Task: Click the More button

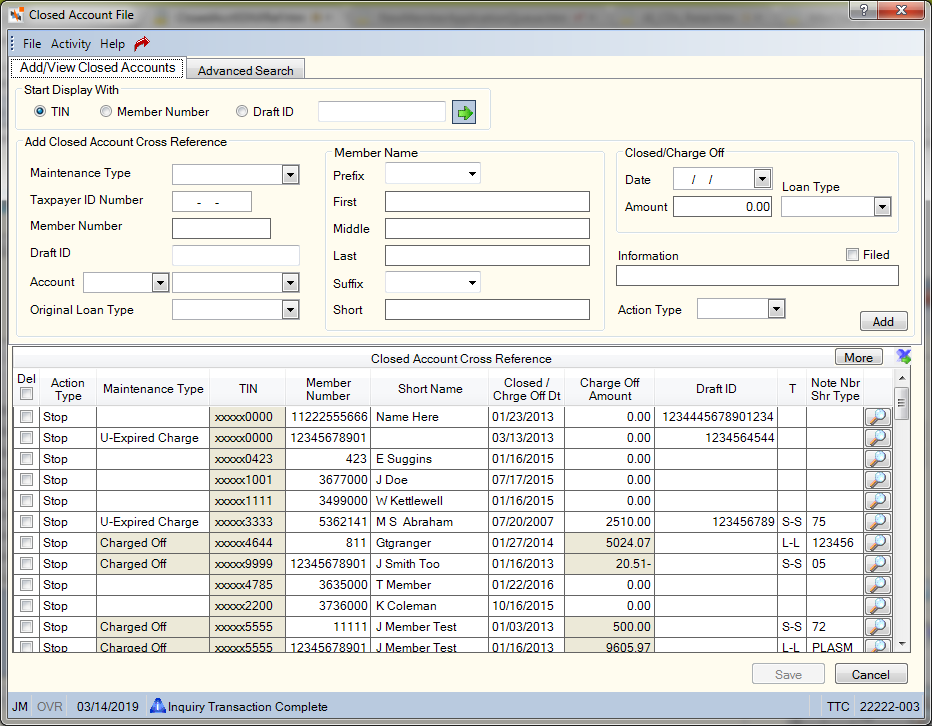Action: tap(858, 357)
